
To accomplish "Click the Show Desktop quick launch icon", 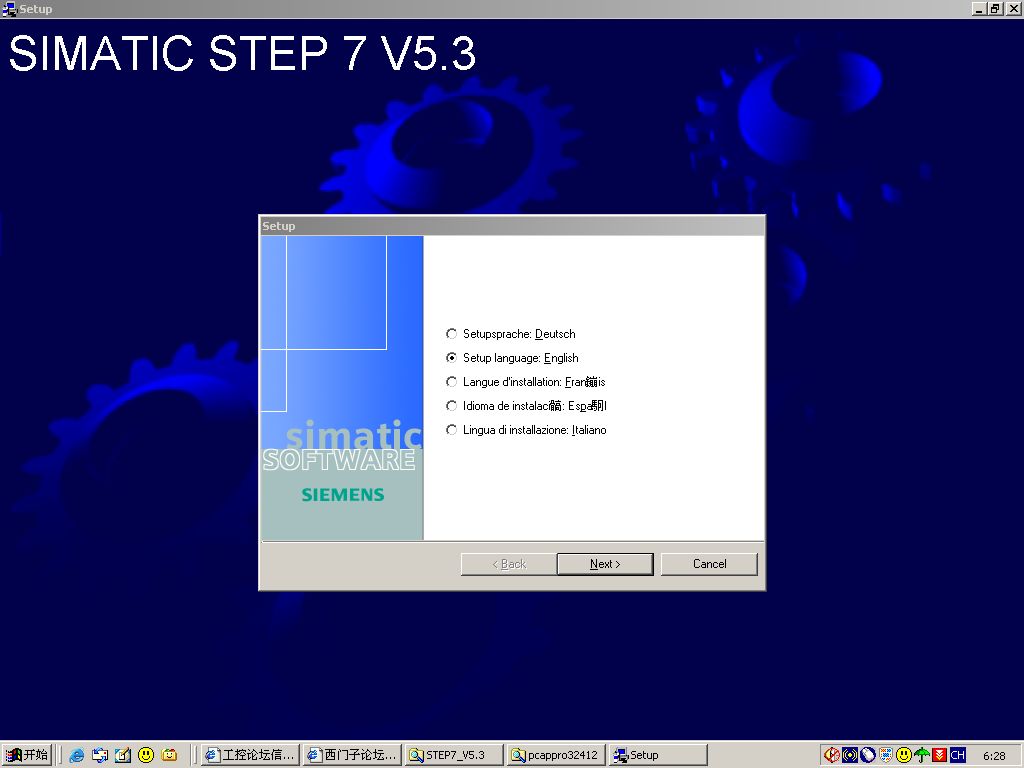I will (100, 756).
